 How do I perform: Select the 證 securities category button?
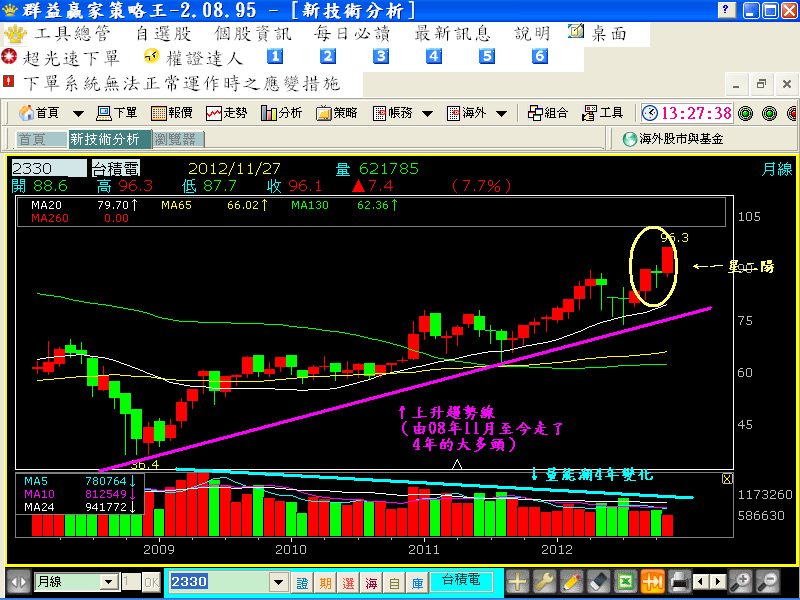click(x=302, y=582)
